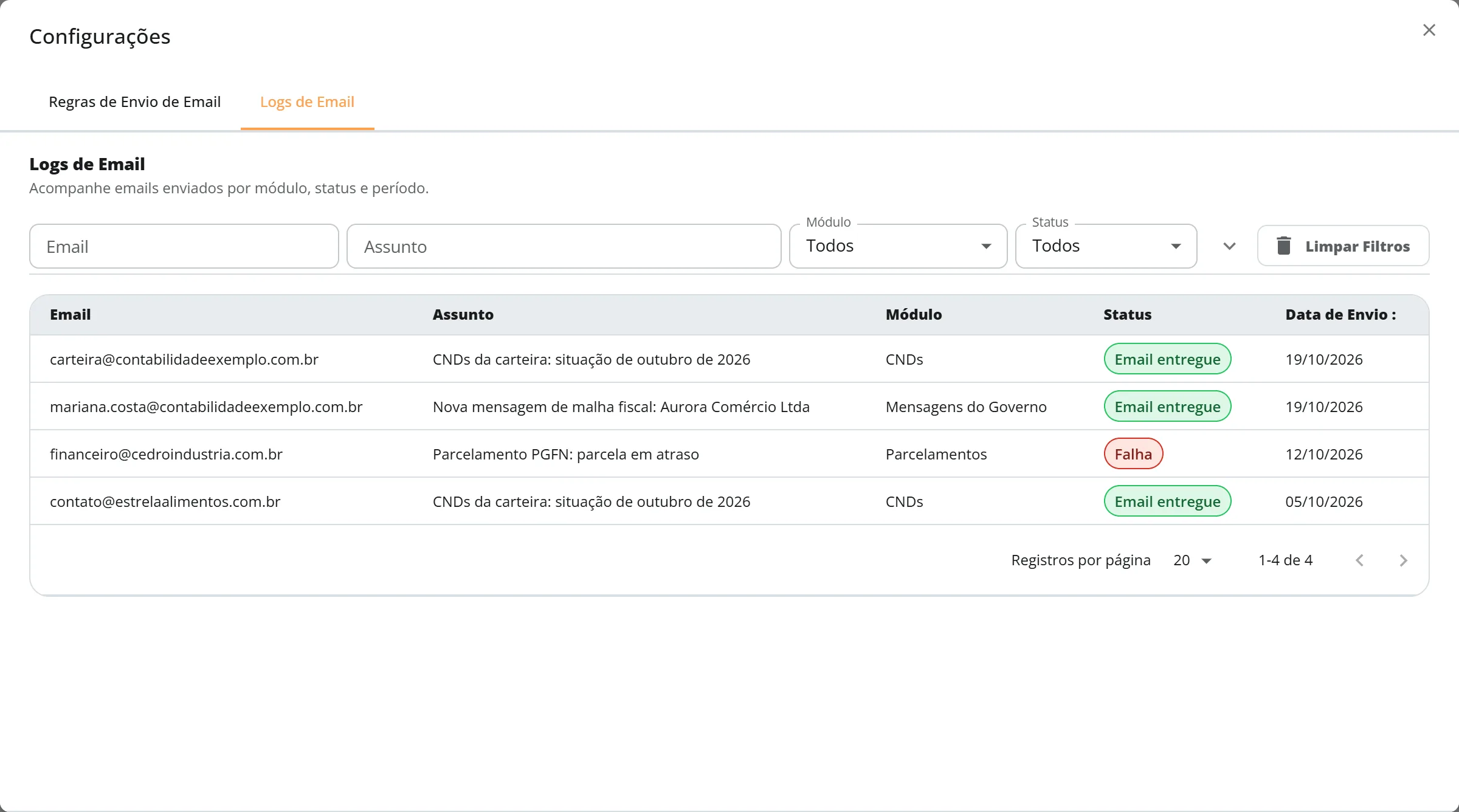Select carteira@contabilidadeexemplo.com.br email cell
Image resolution: width=1459 pixels, height=812 pixels.
pos(184,359)
